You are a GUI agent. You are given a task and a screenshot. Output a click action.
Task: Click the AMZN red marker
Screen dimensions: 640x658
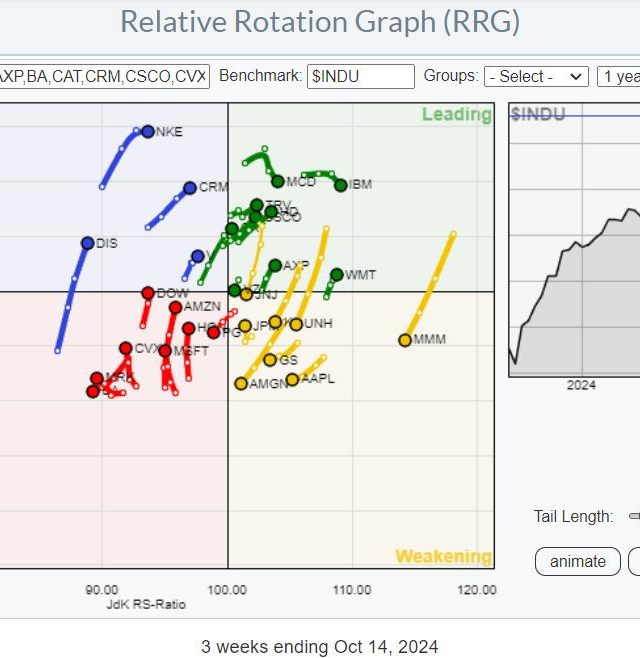[x=175, y=307]
